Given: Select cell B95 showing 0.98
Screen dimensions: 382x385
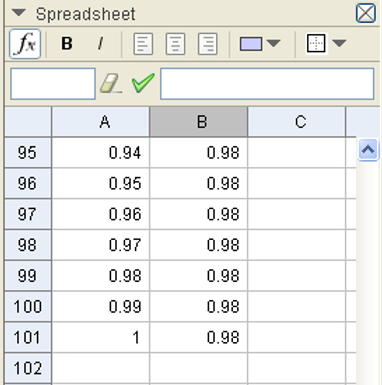Looking at the screenshot, I should [199, 153].
